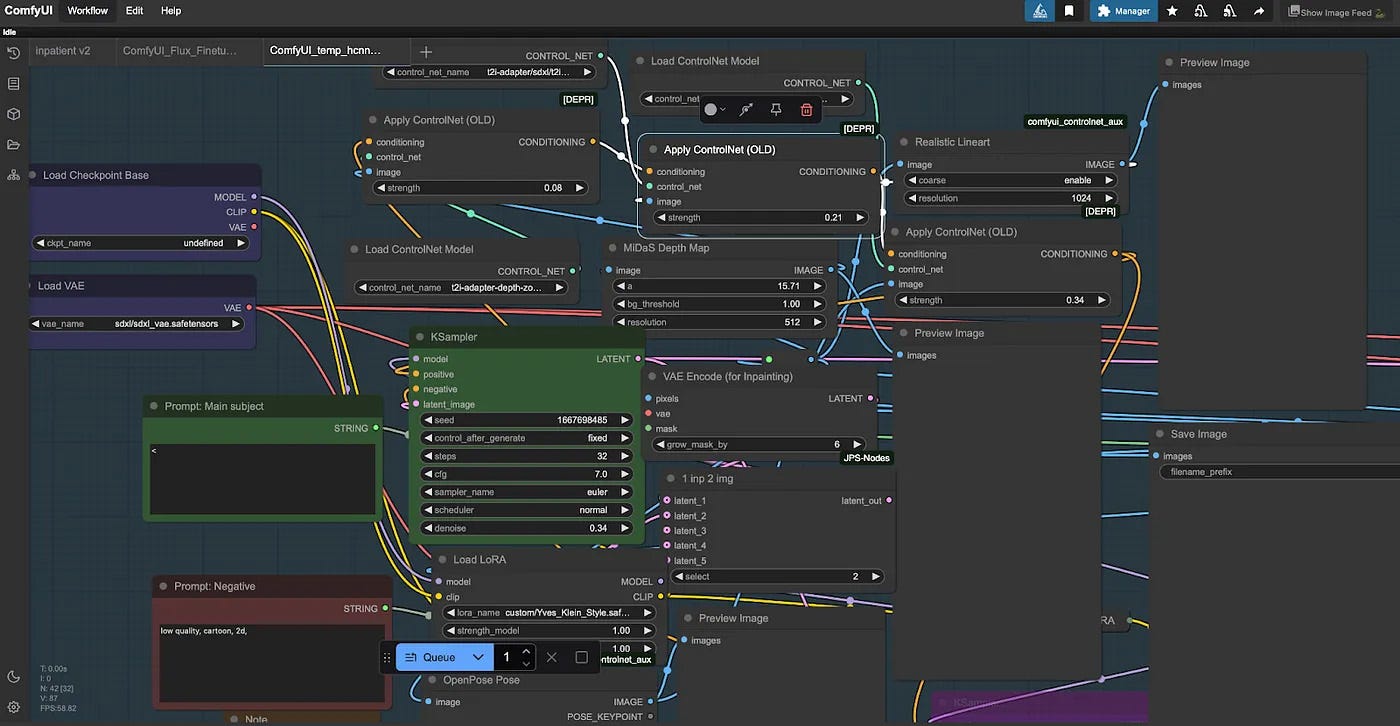Decrease cfg value with left arrow in KSampler
The image size is (1400, 726).
tap(428, 474)
